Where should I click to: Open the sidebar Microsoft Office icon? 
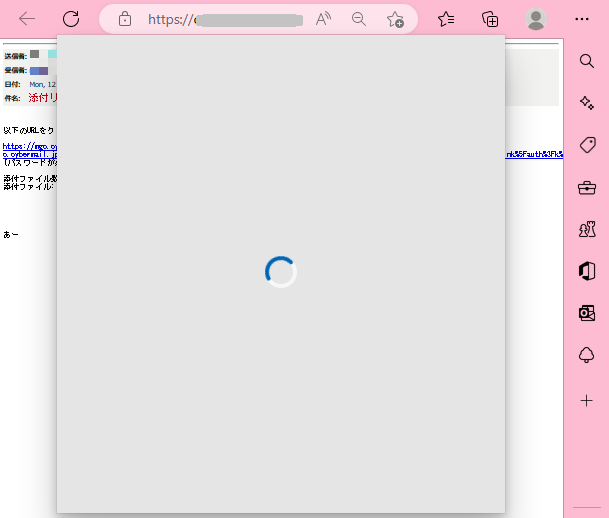coord(587,271)
